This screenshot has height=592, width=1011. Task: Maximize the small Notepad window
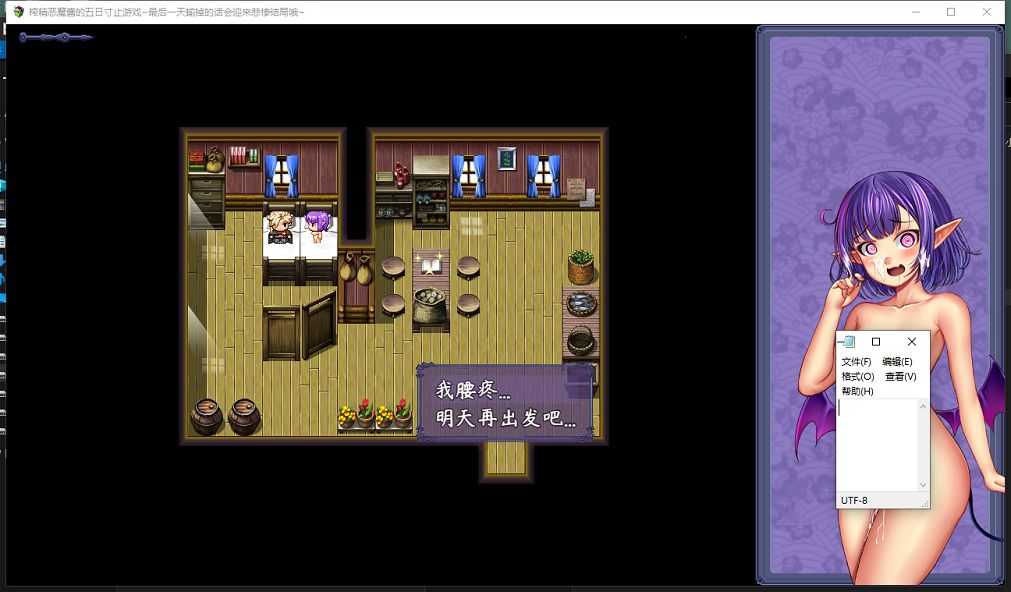(x=876, y=342)
